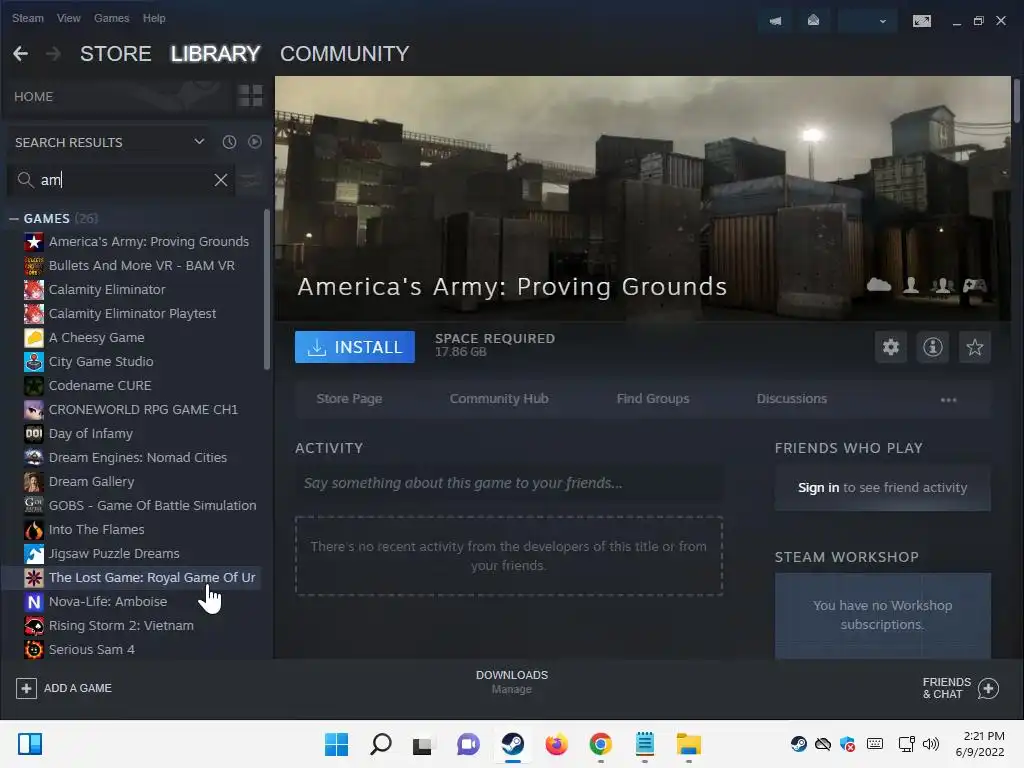Viewport: 1024px width, 768px height.
Task: Select the Library tab
Action: (216, 54)
